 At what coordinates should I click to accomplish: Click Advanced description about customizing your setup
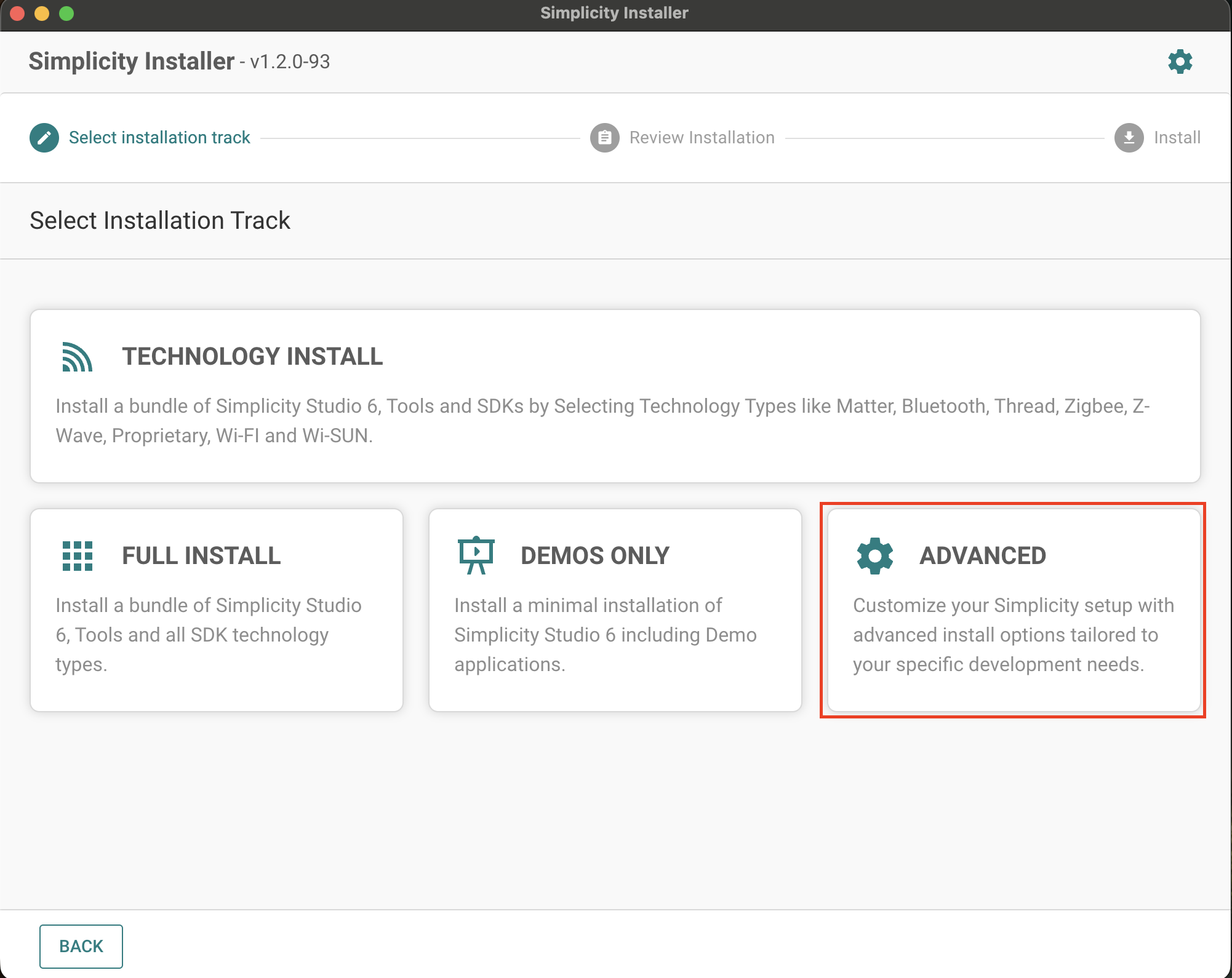(x=1014, y=635)
